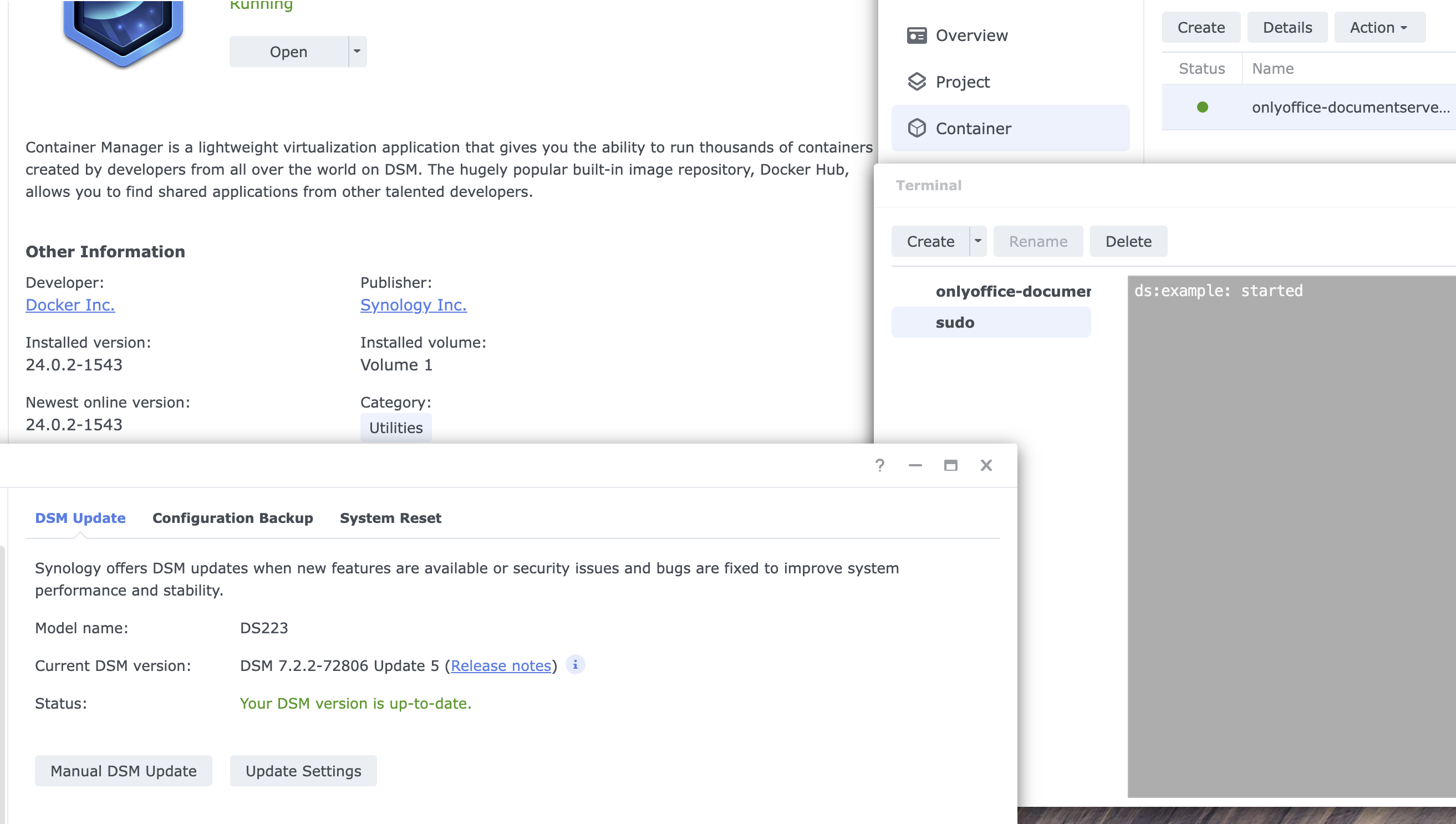Image resolution: width=1456 pixels, height=824 pixels.
Task: Click the terminal Delete button
Action: (1128, 241)
